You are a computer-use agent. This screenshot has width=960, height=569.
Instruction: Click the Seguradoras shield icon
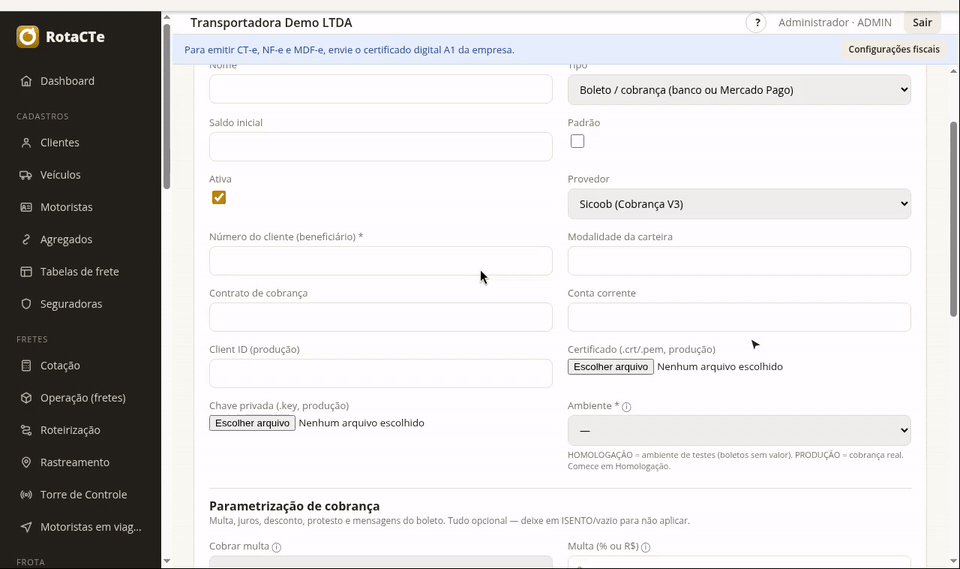[x=26, y=304]
